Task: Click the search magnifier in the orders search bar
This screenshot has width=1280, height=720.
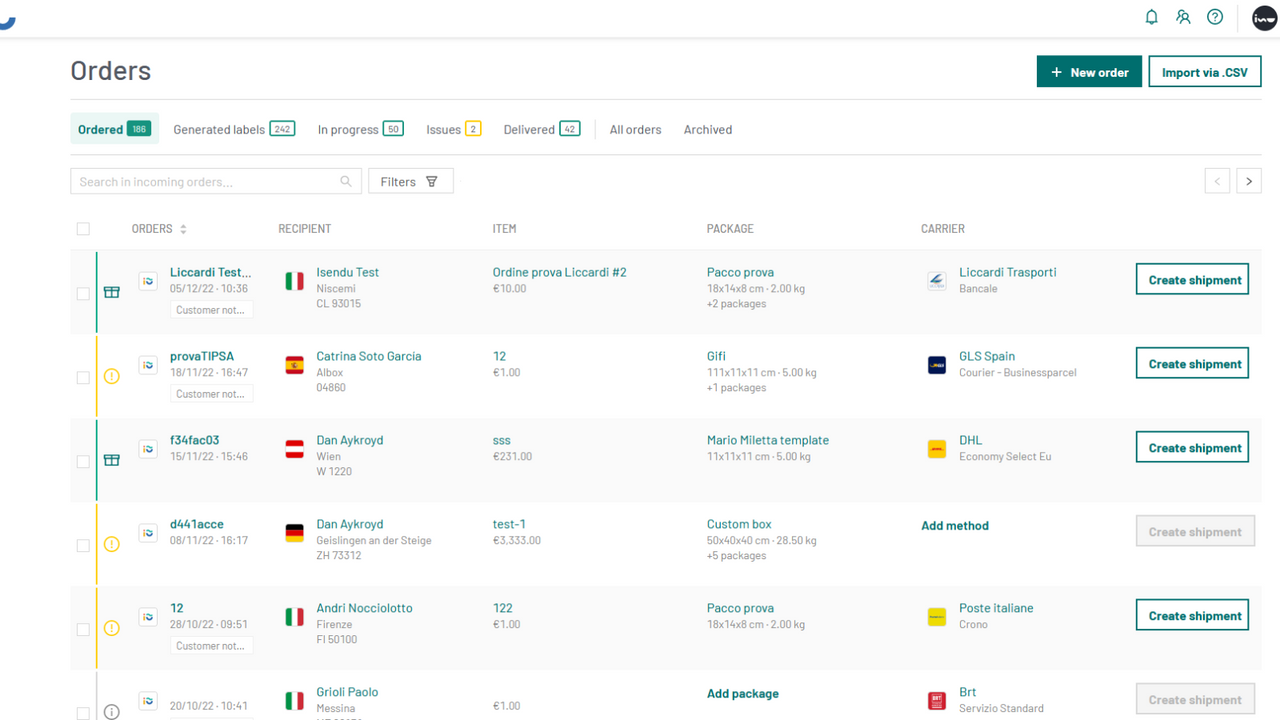Action: click(345, 181)
